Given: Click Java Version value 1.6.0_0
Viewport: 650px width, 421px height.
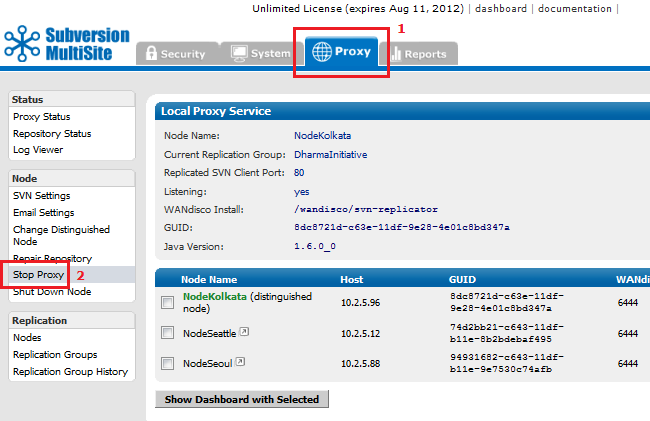Looking at the screenshot, I should [x=315, y=246].
